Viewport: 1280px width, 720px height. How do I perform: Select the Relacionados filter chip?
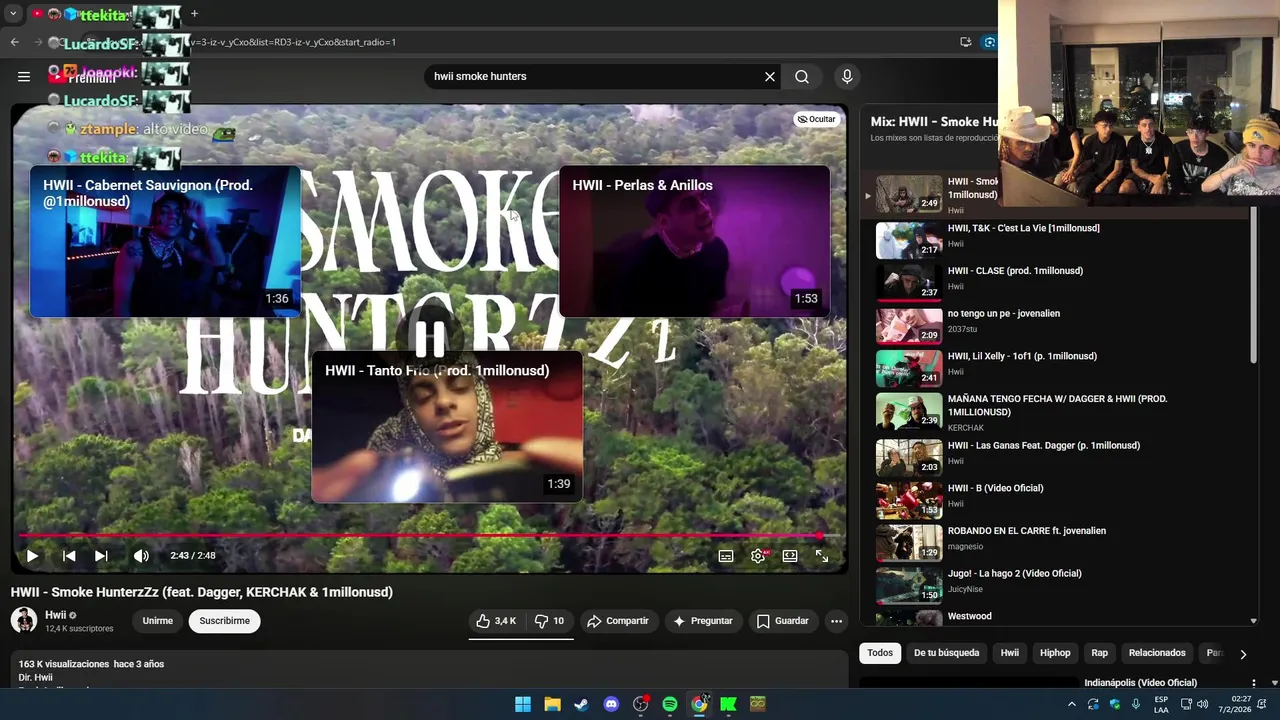[x=1157, y=653]
